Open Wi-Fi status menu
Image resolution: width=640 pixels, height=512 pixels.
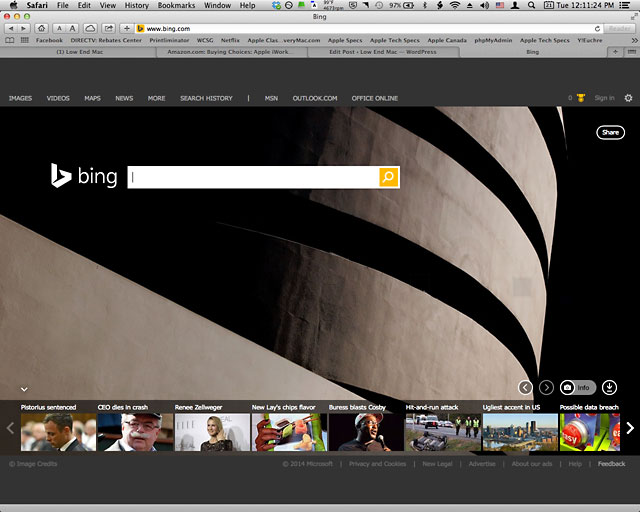[x=455, y=5]
